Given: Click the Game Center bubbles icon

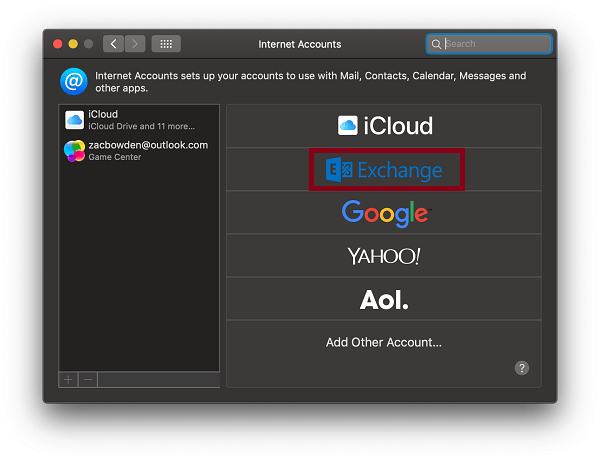Looking at the screenshot, I should 74,151.
